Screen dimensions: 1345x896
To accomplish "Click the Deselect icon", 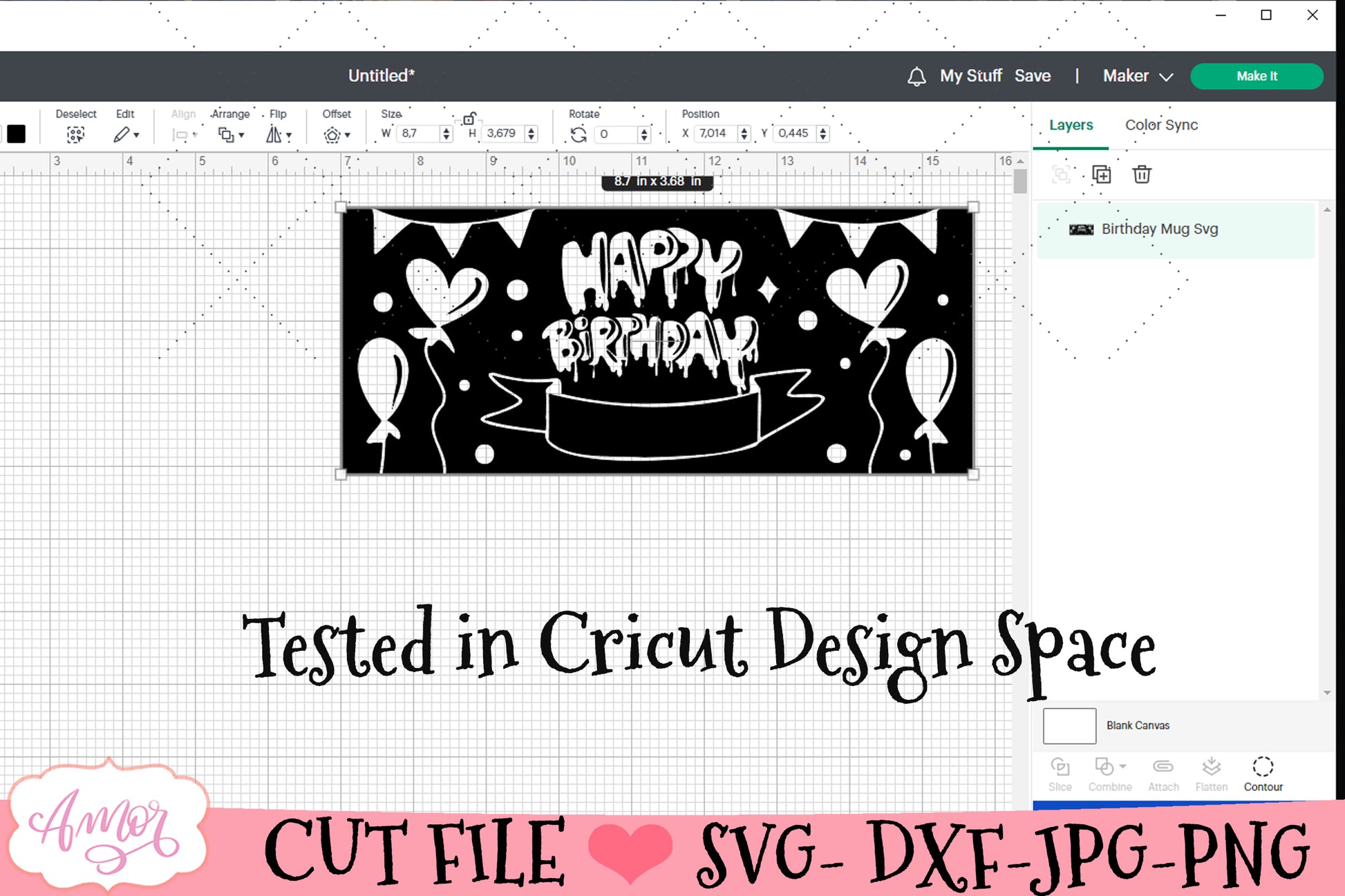I will (75, 135).
